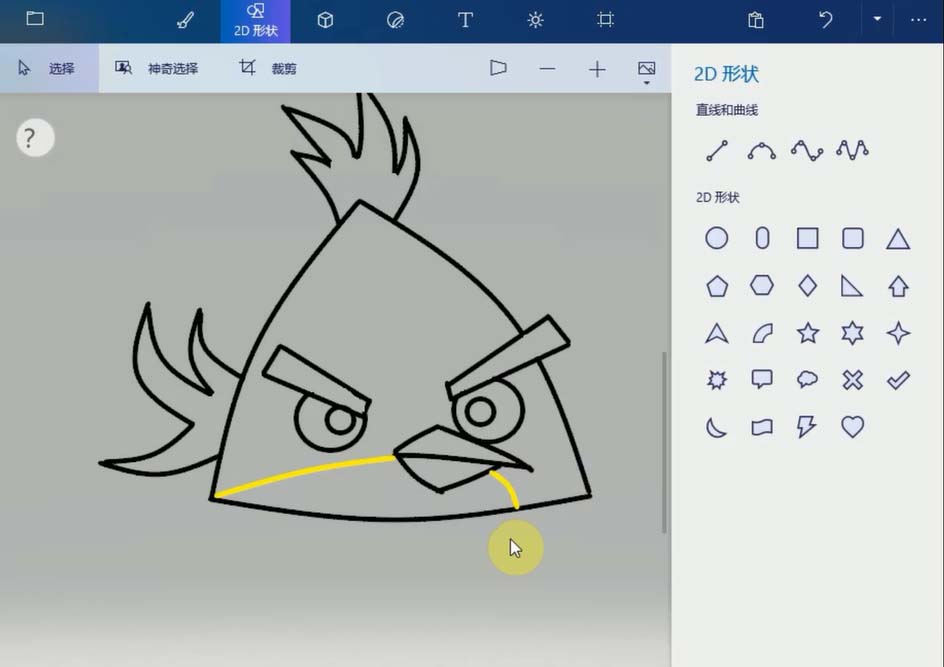Viewport: 944px width, 667px height.
Task: Choose the wavy flag shape
Action: [762, 427]
